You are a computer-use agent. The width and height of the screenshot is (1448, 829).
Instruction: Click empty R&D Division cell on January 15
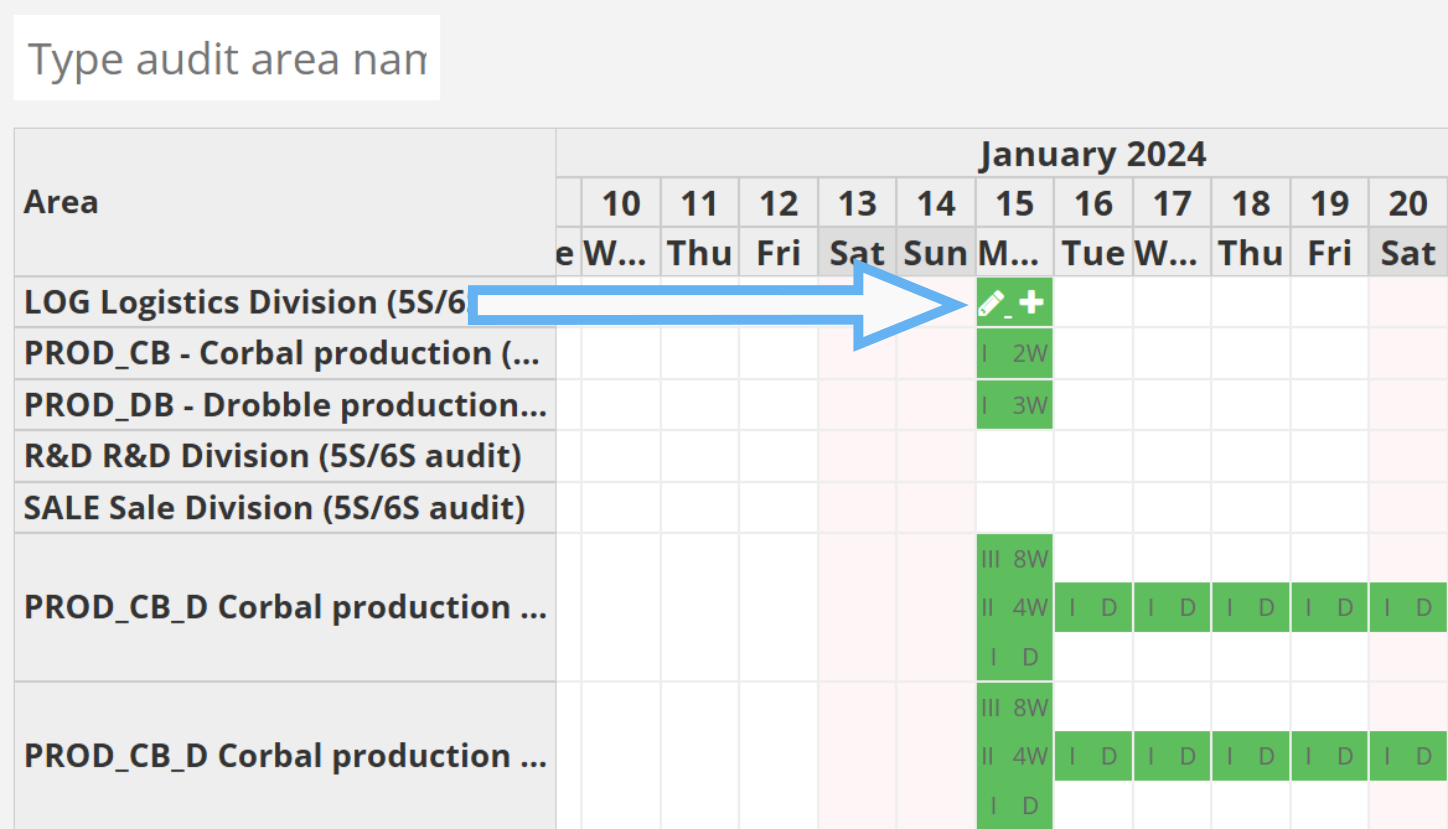(1014, 456)
